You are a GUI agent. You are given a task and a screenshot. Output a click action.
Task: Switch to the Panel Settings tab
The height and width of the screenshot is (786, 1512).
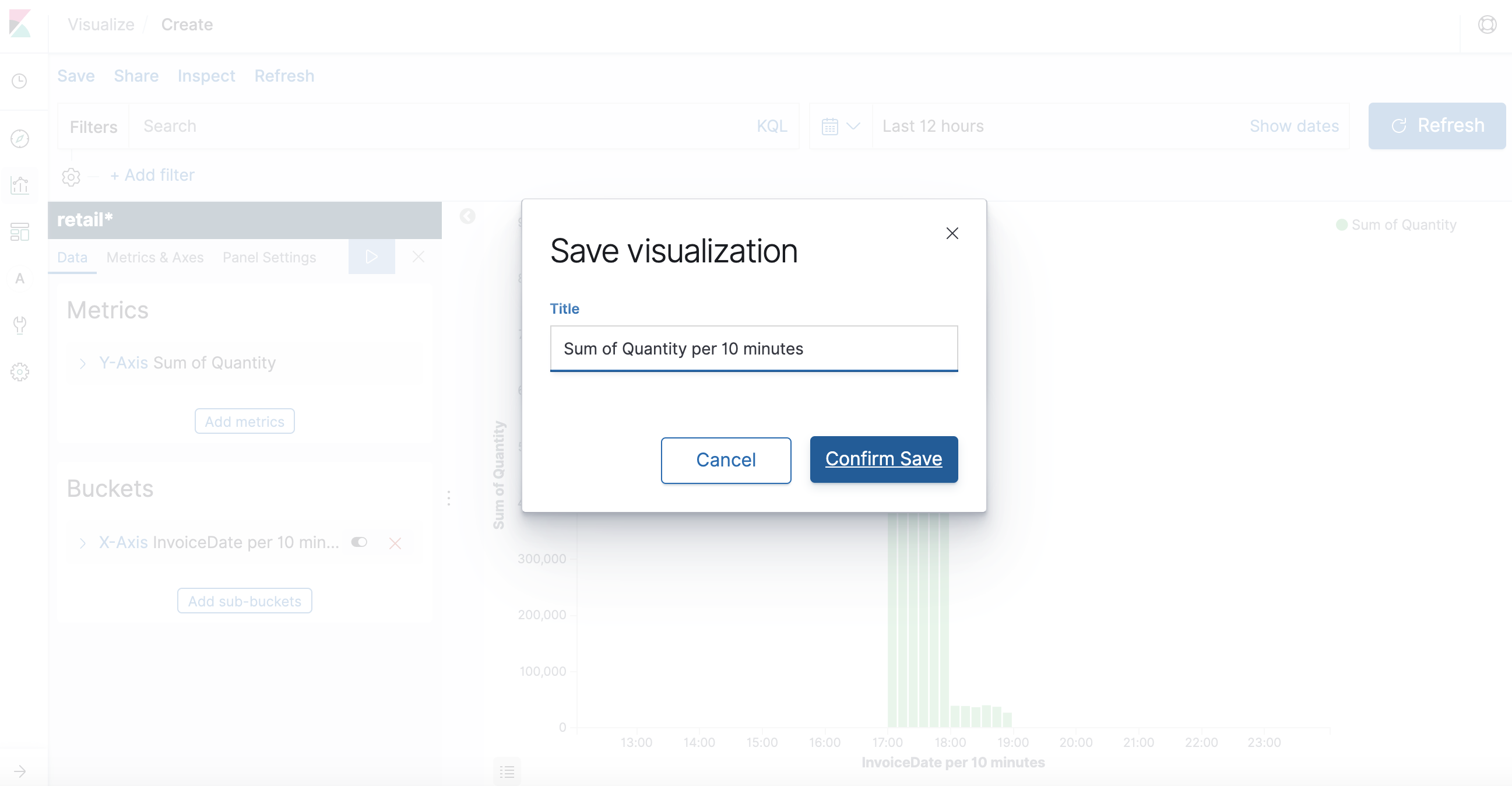pyautogui.click(x=269, y=257)
